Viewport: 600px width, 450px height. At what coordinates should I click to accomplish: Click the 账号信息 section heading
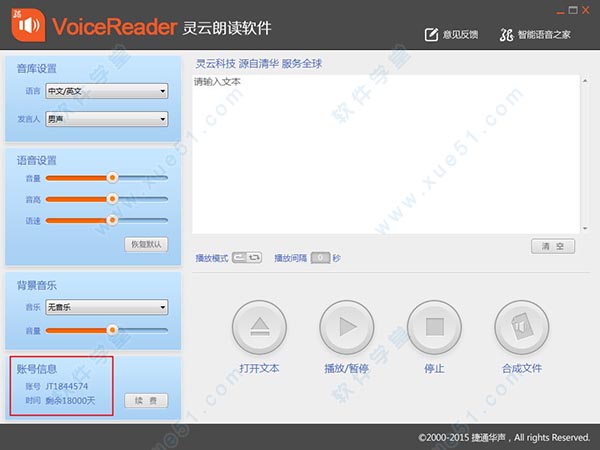click(x=37, y=369)
